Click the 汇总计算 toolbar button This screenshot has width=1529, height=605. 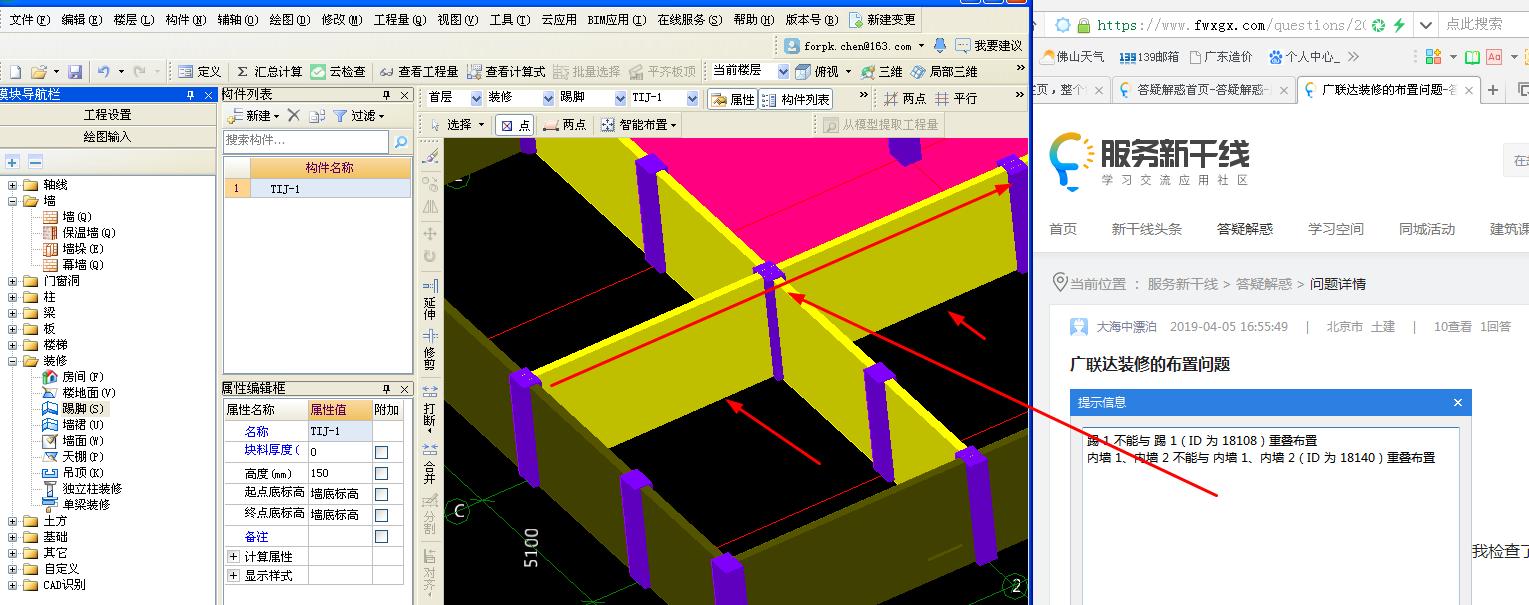tap(270, 72)
